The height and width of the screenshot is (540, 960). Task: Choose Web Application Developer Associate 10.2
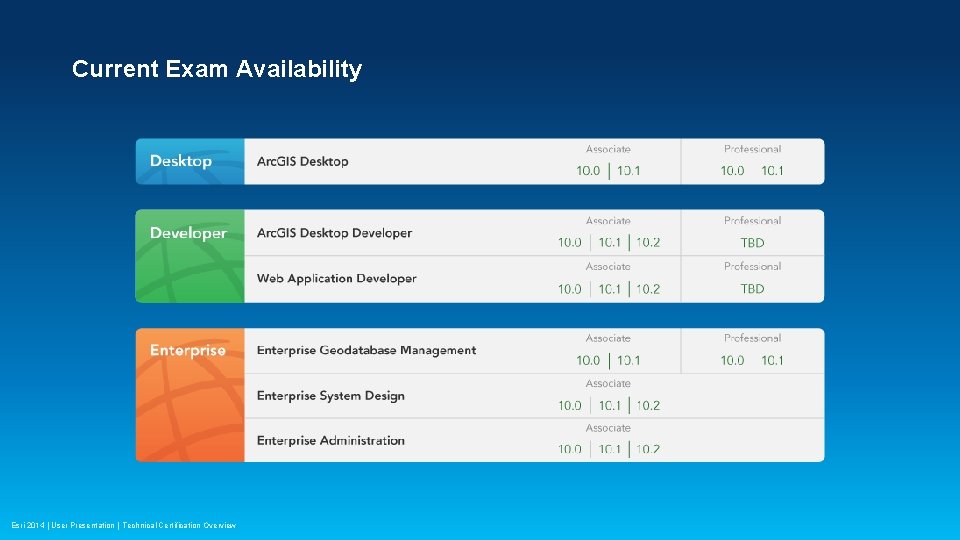[648, 289]
